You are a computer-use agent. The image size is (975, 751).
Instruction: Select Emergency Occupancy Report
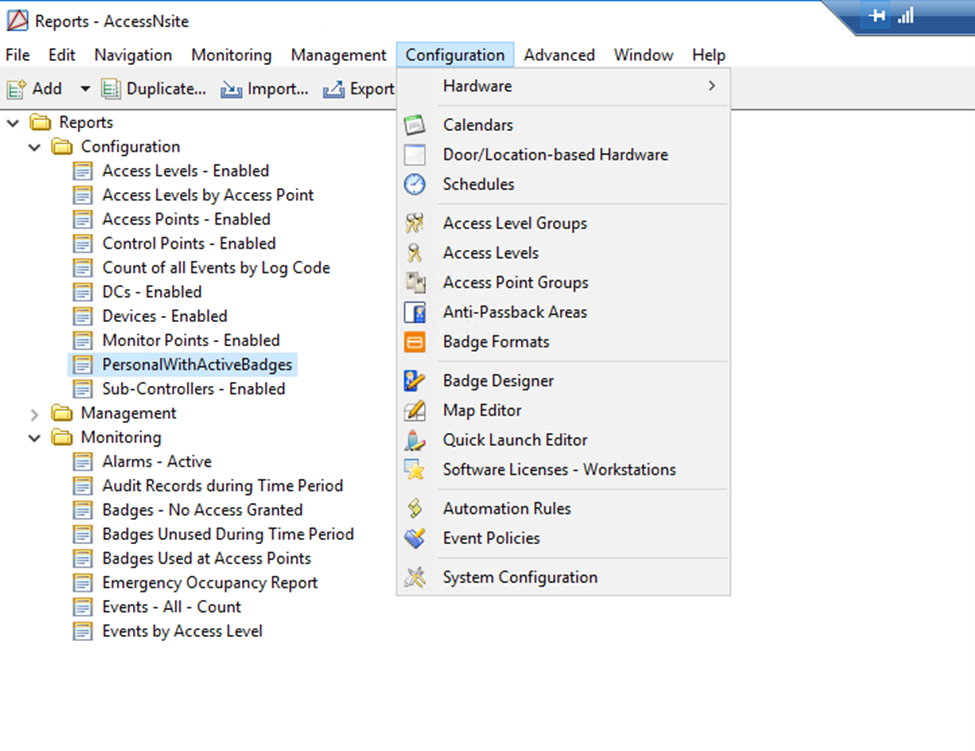(x=210, y=583)
